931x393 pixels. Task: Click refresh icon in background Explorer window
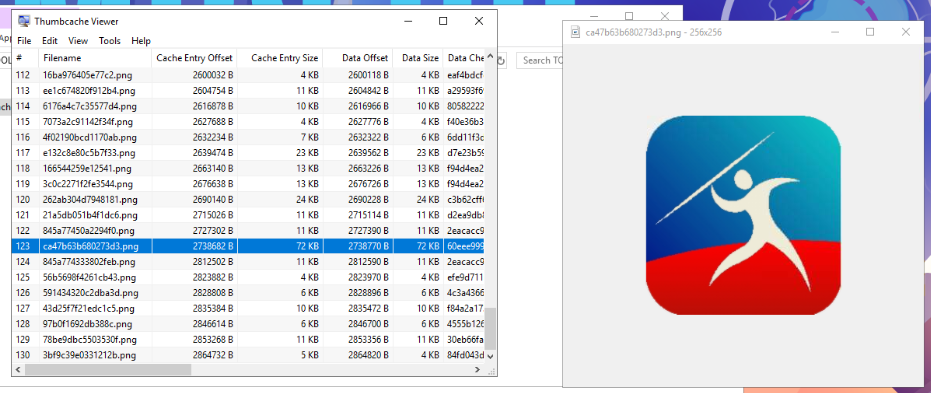click(502, 60)
